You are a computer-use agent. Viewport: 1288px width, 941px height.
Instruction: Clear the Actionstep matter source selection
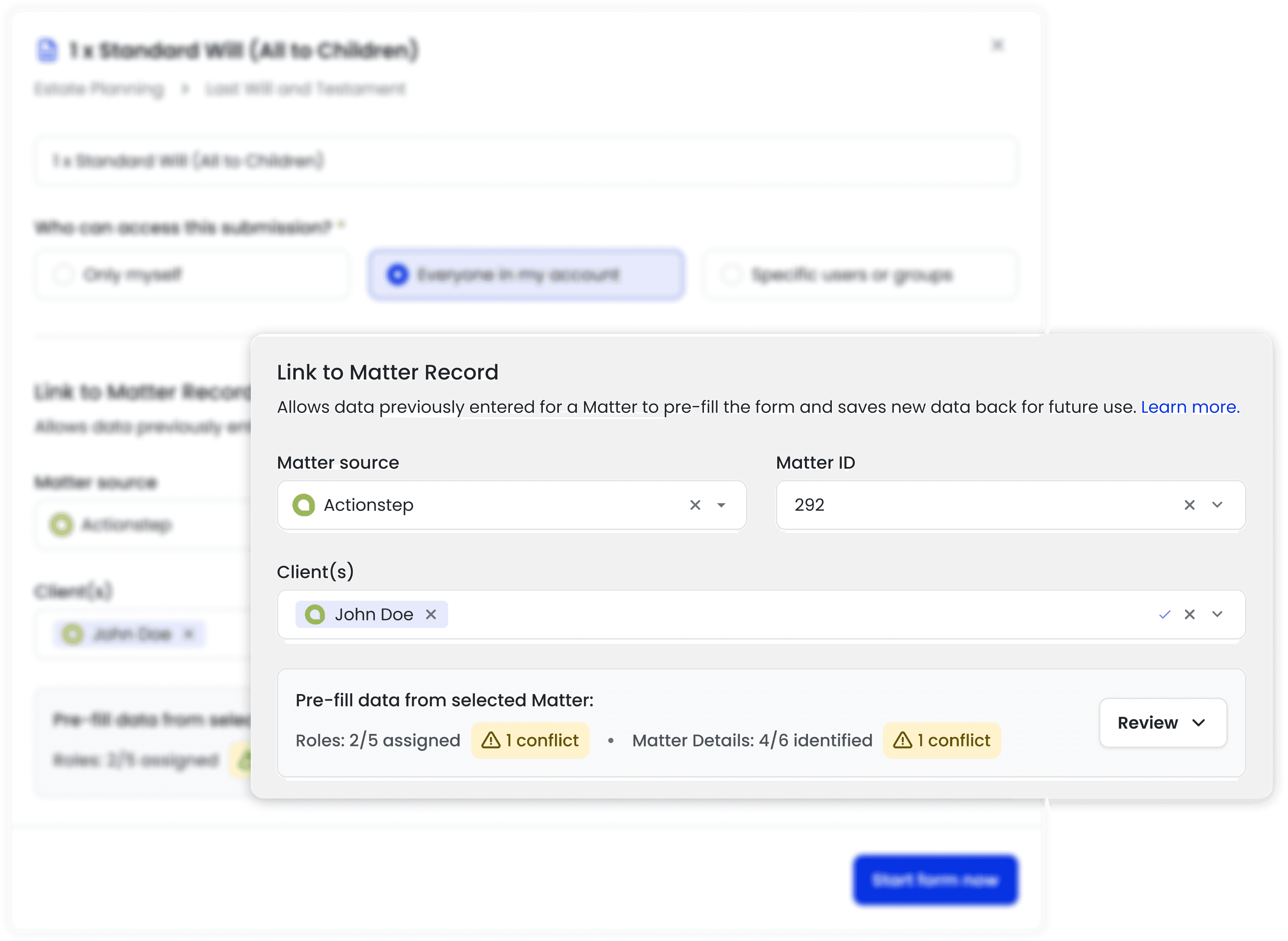[x=695, y=505]
